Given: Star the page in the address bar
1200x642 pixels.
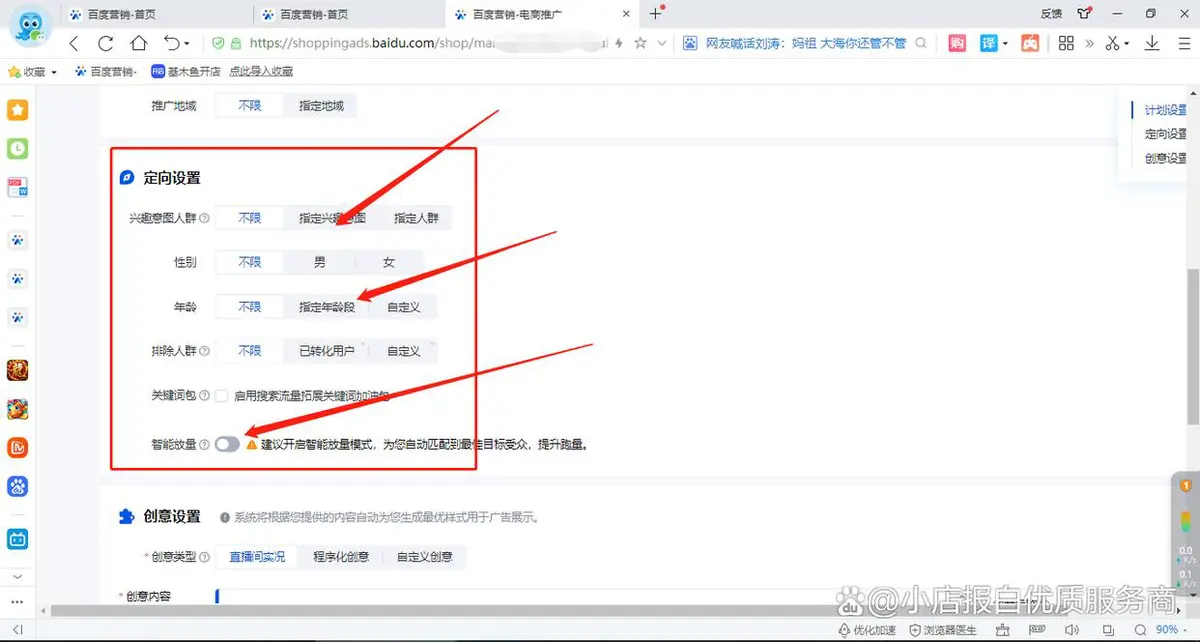Looking at the screenshot, I should pos(641,43).
